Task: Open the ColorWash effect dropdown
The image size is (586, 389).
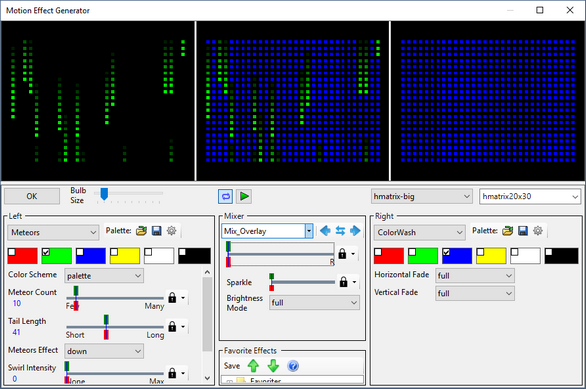Action: [x=419, y=232]
